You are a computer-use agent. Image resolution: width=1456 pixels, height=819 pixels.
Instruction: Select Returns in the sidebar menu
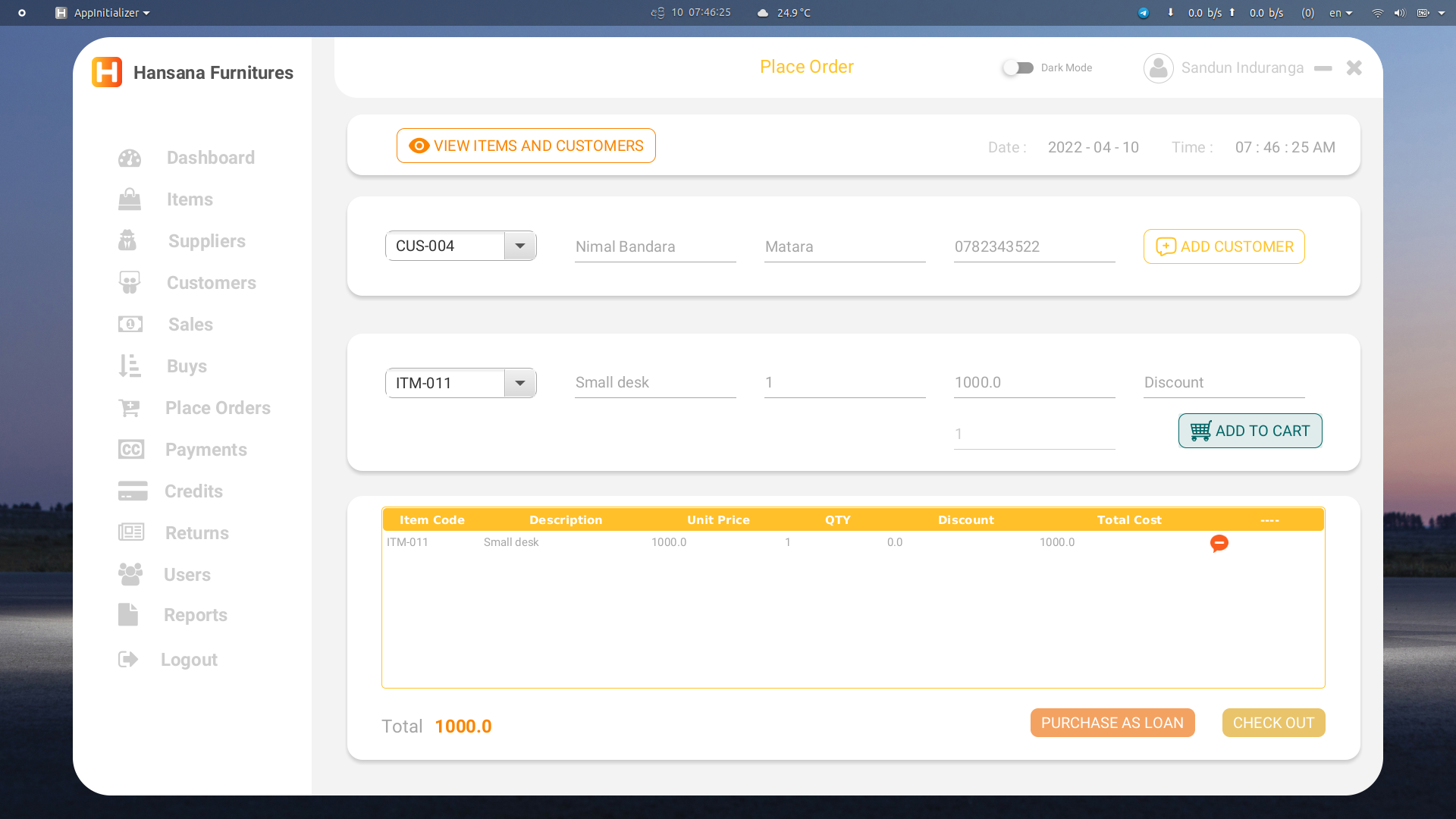(x=130, y=532)
